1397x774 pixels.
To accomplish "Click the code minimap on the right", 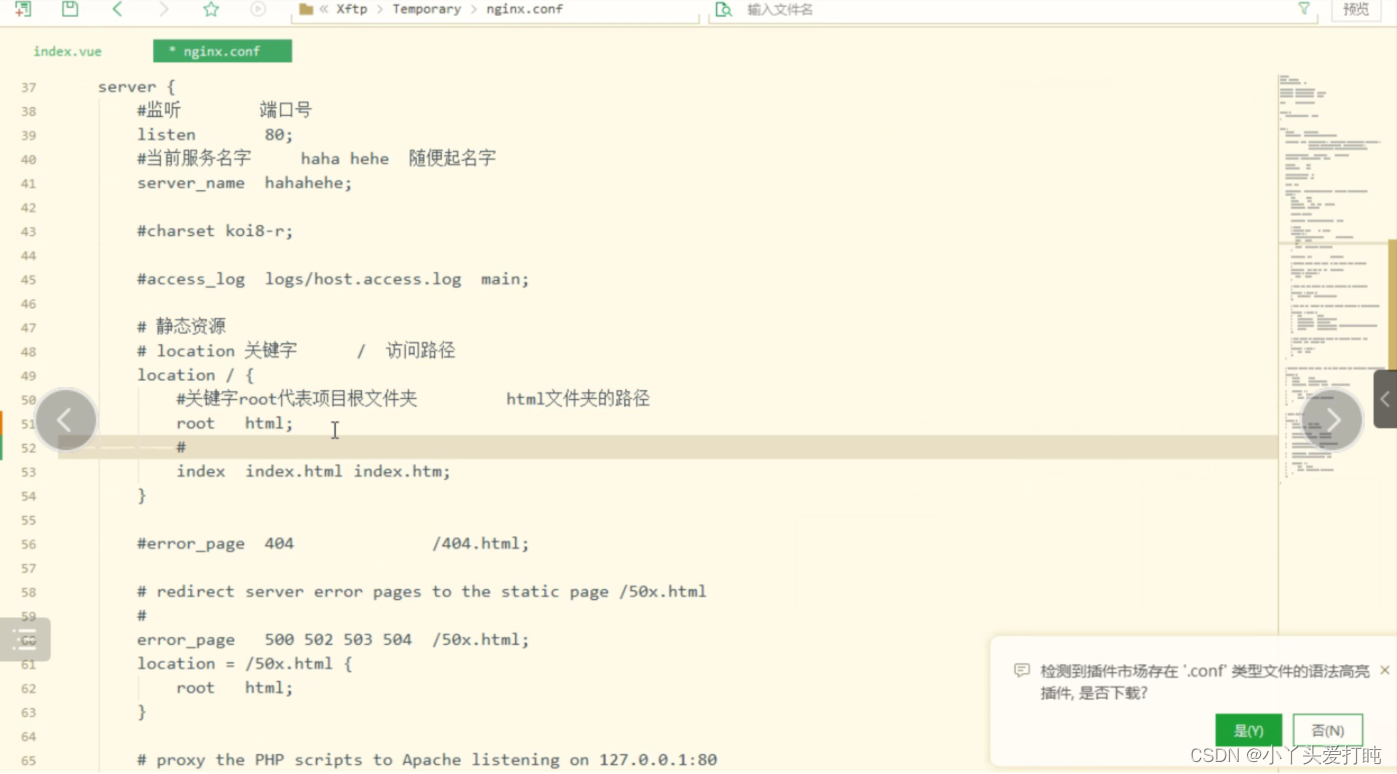I will coord(1331,280).
